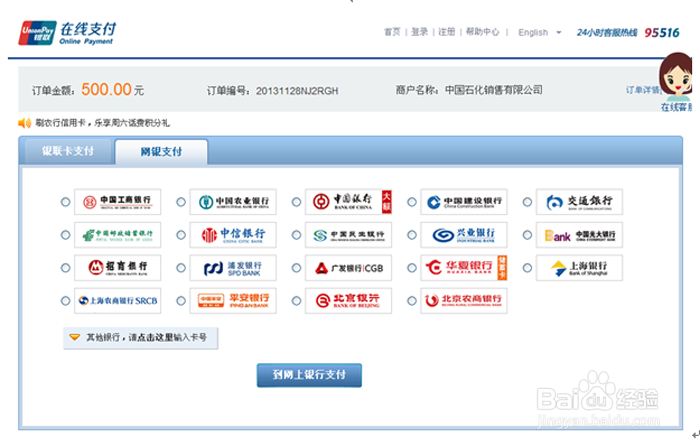
Task: Click the ICBC 中国工商银行 bank logo
Action: click(117, 202)
